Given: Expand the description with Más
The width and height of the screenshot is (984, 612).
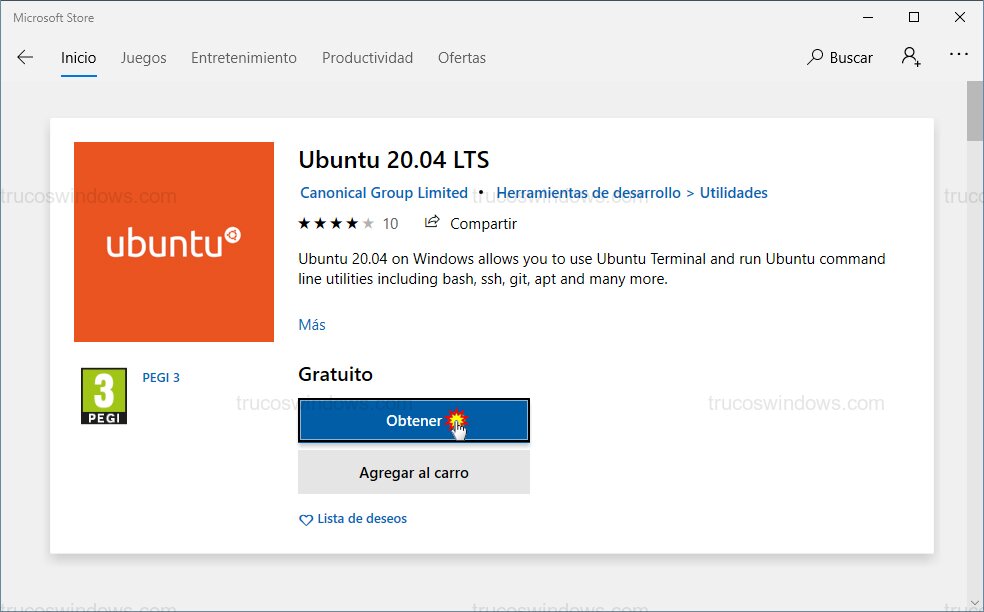Looking at the screenshot, I should click(x=311, y=324).
